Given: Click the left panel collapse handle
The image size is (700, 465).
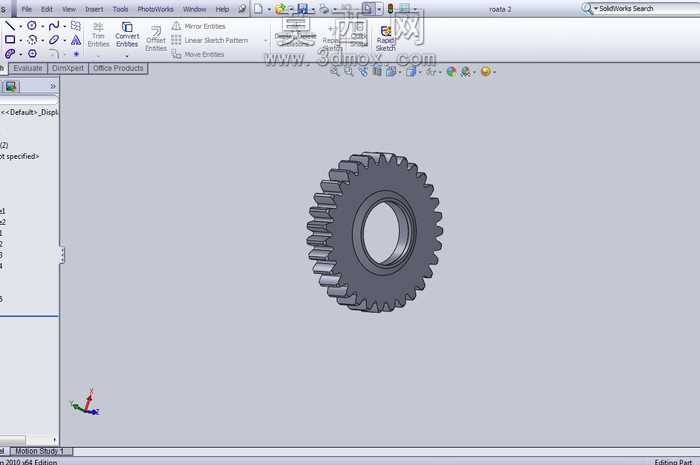Looking at the screenshot, I should pos(62,255).
